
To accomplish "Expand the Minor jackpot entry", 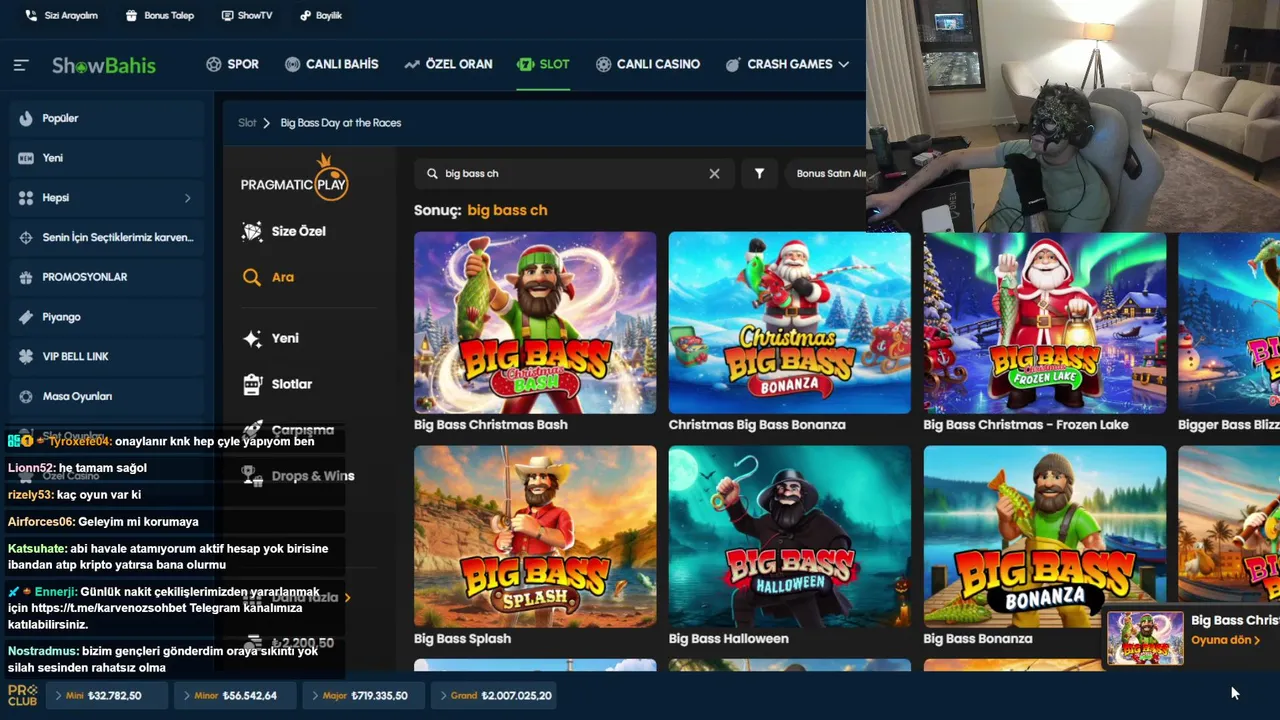I will (x=235, y=695).
